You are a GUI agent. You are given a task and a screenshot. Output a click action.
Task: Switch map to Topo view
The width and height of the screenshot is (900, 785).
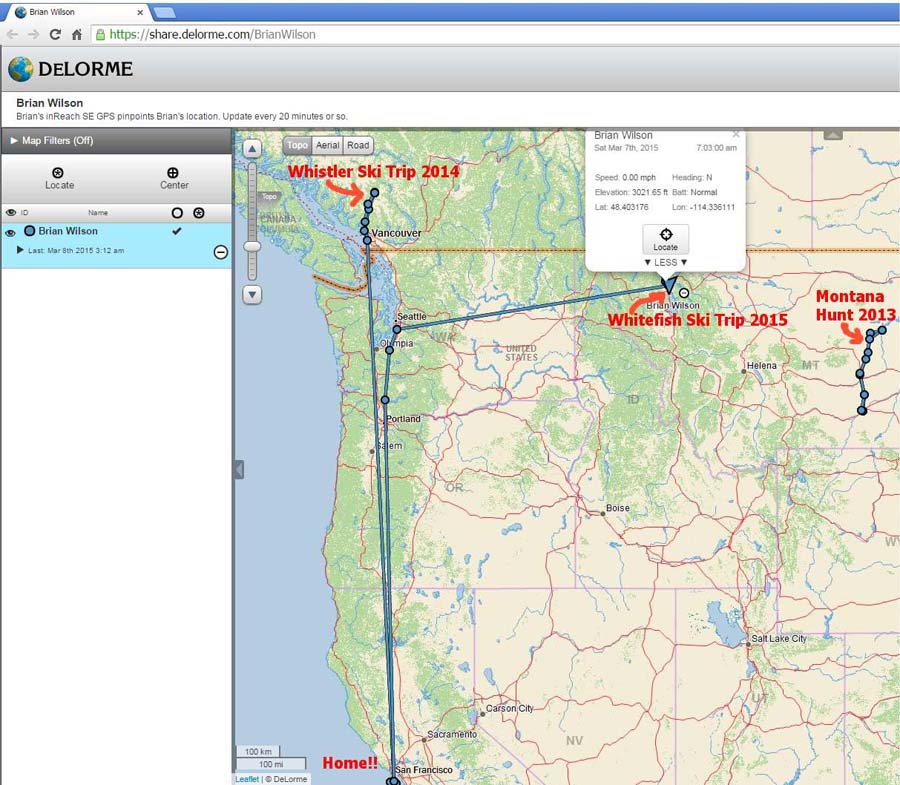click(x=297, y=145)
